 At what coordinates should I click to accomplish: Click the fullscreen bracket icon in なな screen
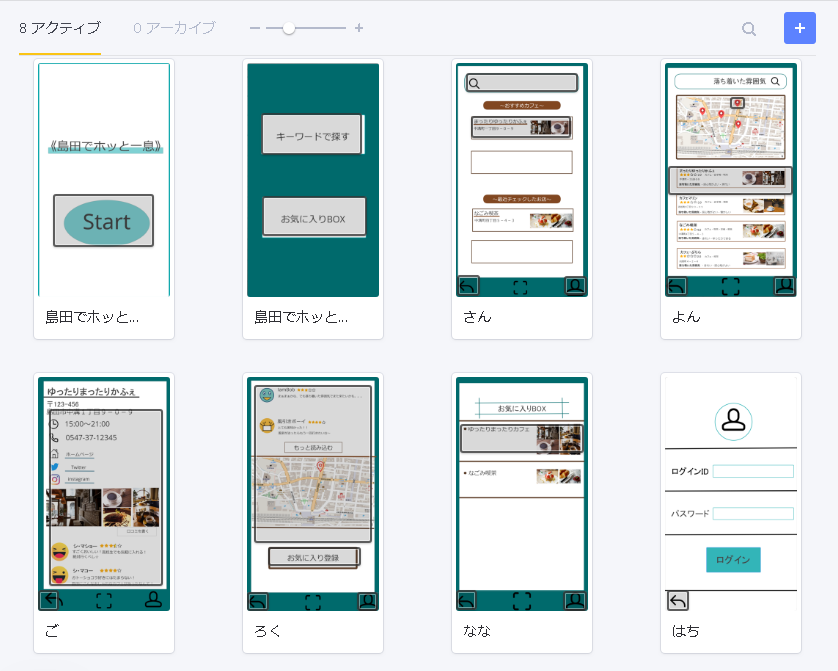click(x=522, y=600)
